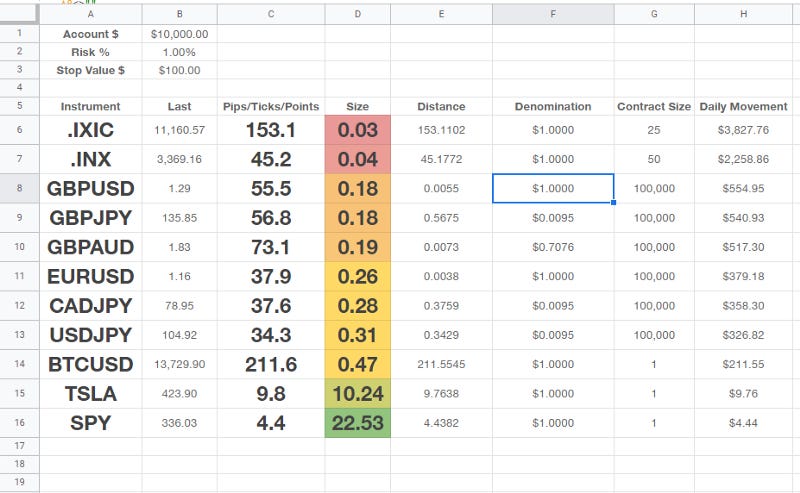Select column G header

coord(654,14)
